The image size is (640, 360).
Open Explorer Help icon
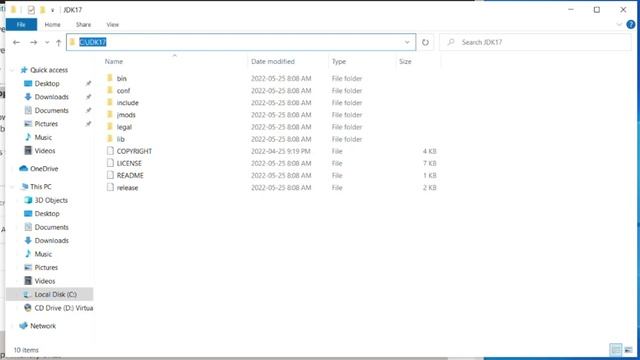tap(631, 24)
